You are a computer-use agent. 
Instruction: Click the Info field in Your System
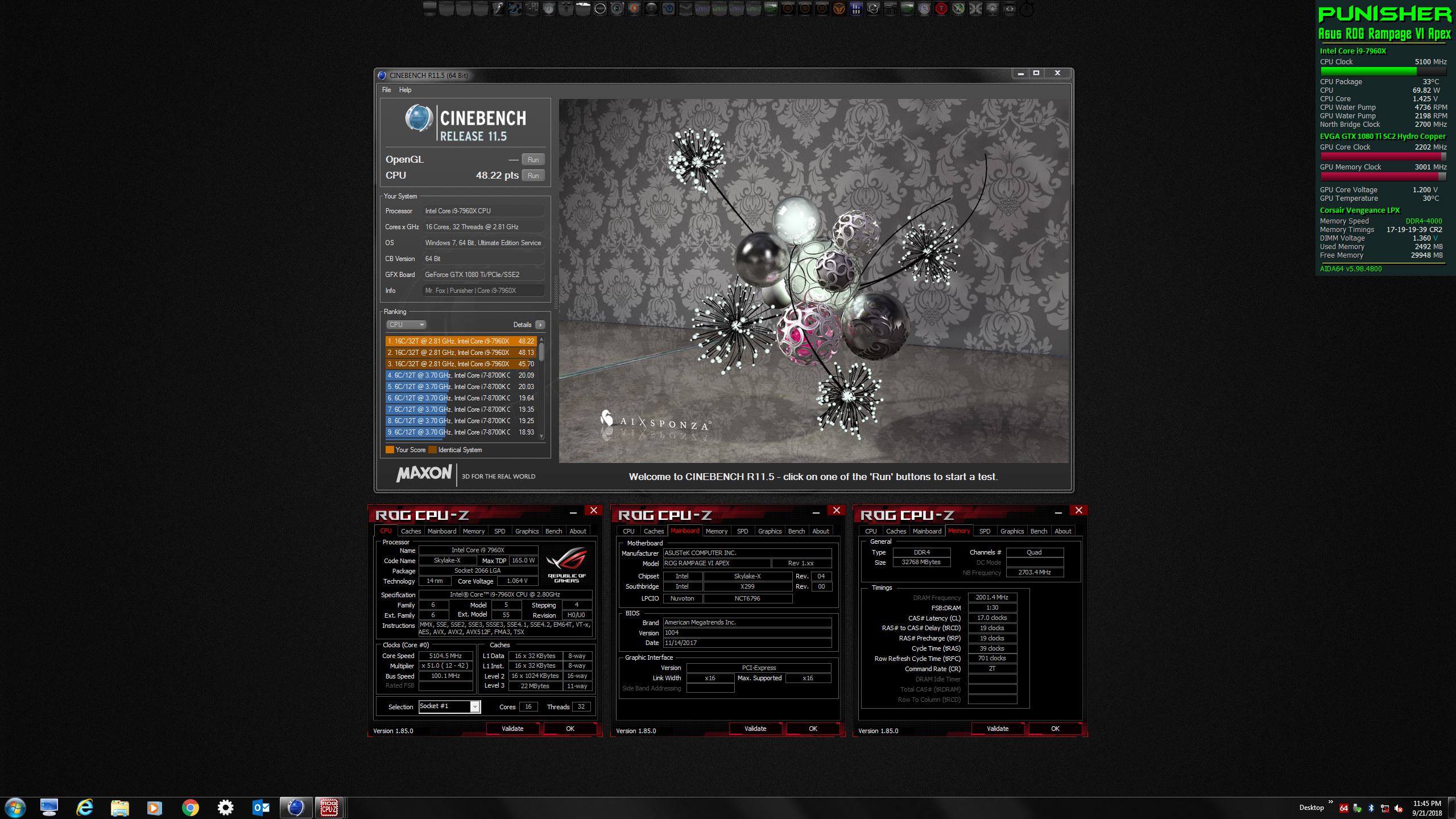[x=483, y=291]
